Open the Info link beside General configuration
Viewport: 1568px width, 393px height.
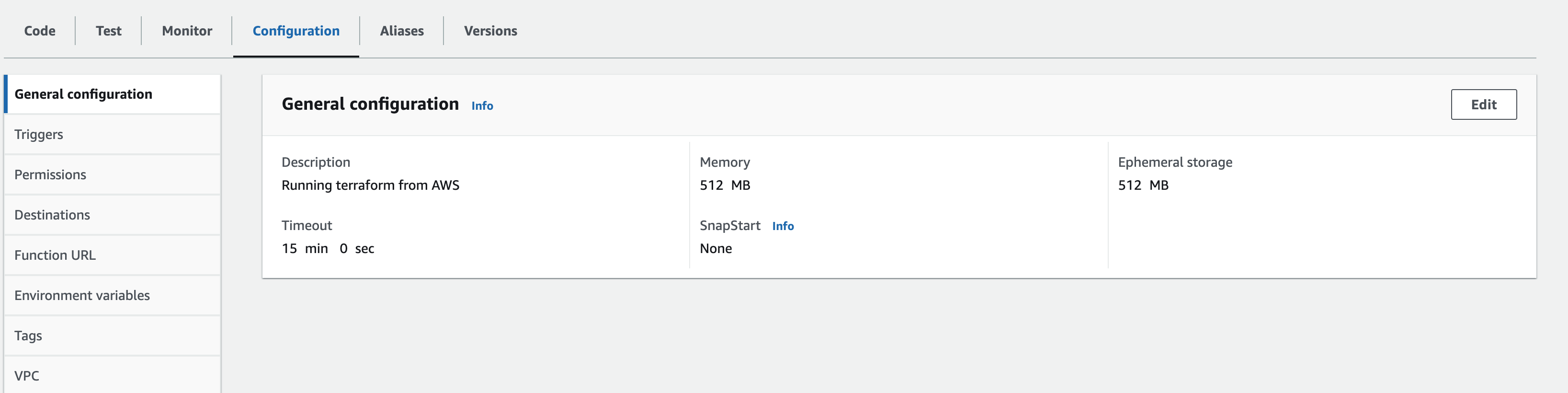[482, 105]
